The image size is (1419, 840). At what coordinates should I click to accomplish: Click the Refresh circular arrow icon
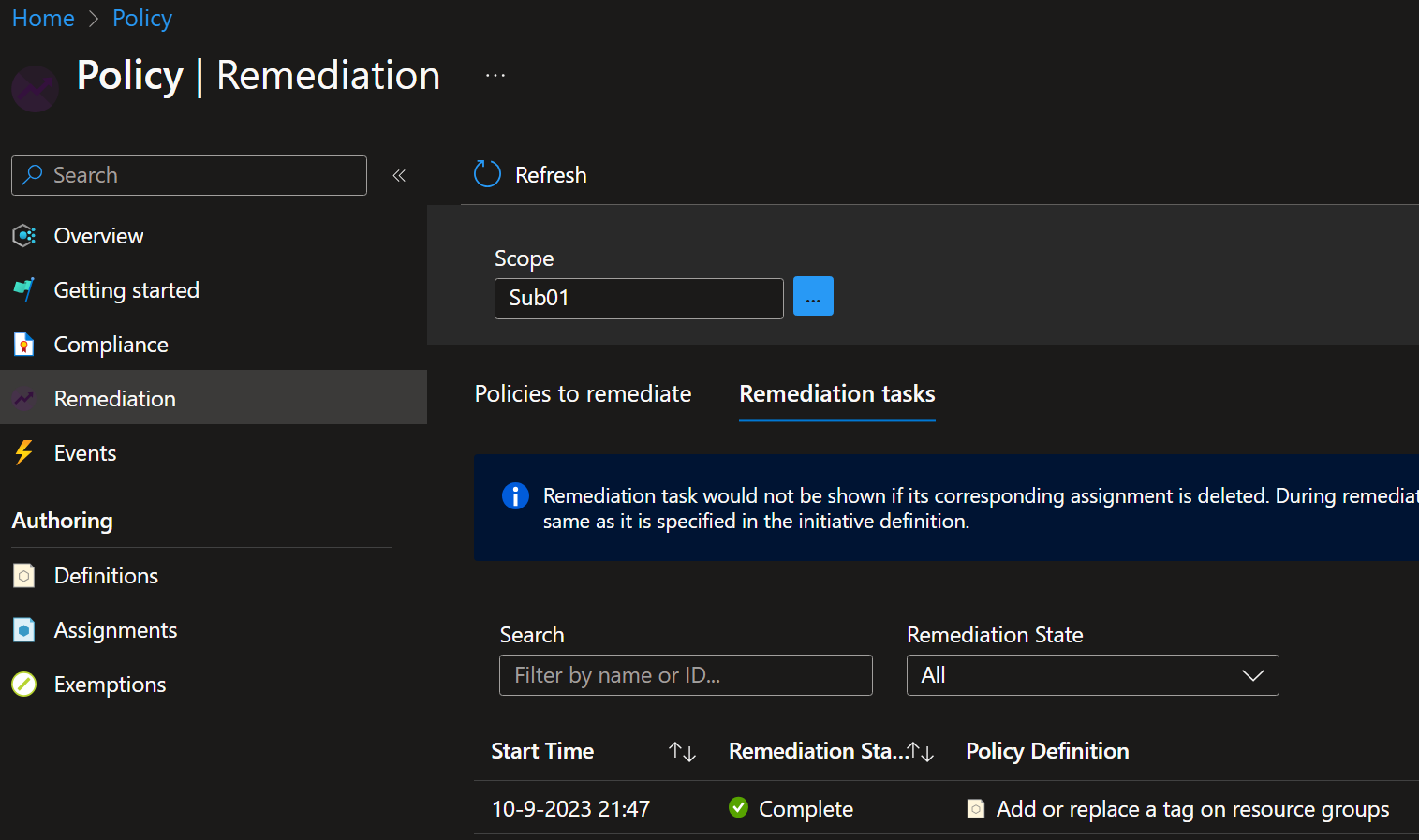[487, 174]
